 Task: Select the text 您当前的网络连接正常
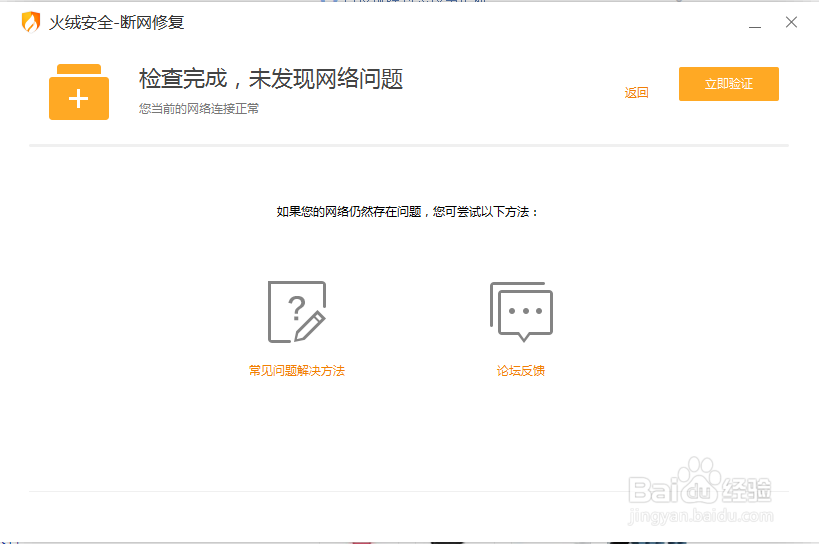199,109
